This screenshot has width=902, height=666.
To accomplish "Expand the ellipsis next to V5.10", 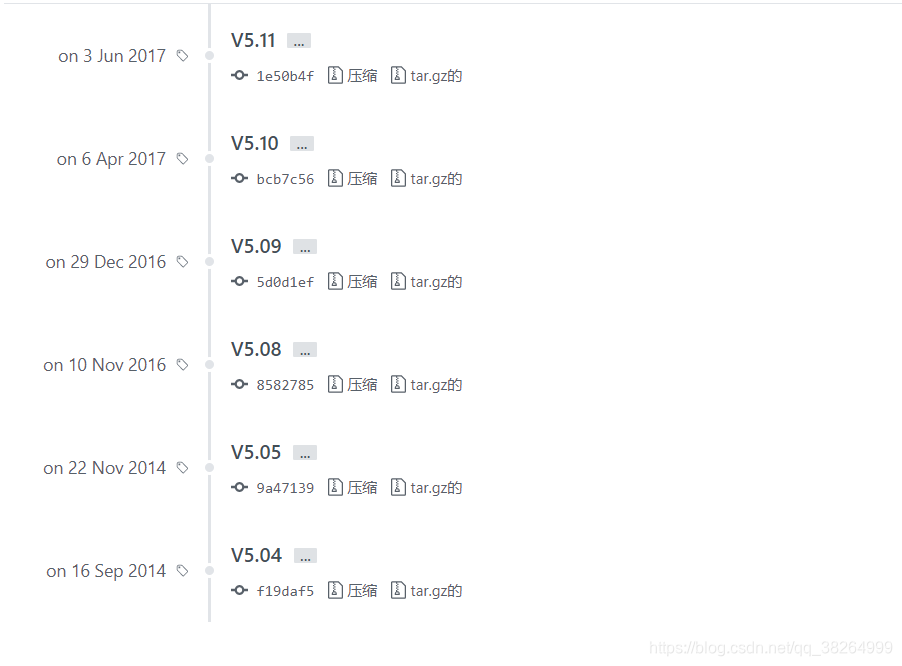I will click(301, 144).
